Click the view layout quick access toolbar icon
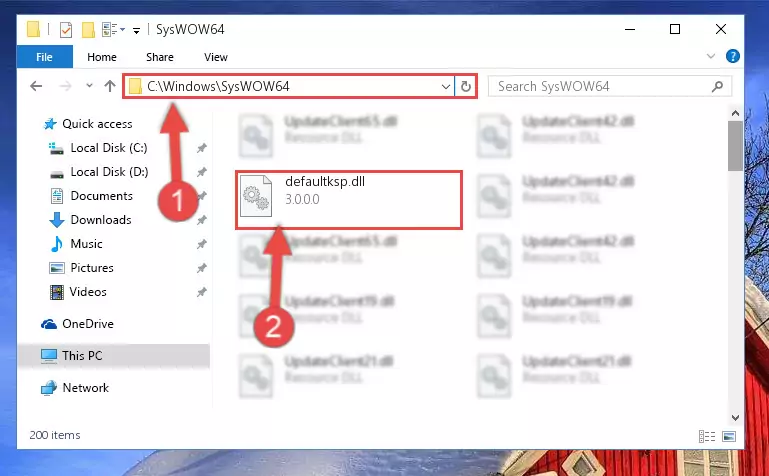 pos(109,29)
